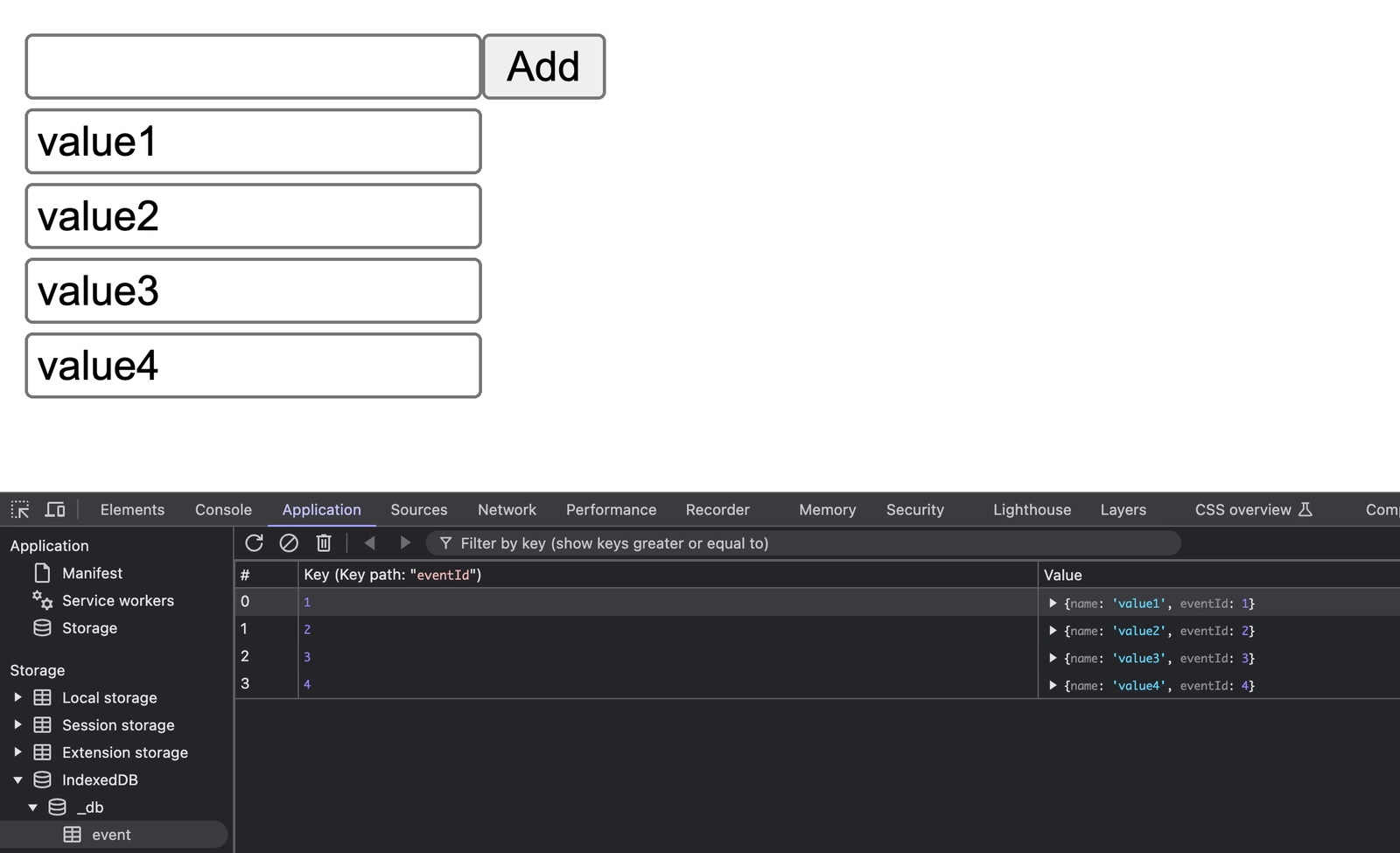Focus the Filter by key field
Image resolution: width=1400 pixels, height=853 pixels.
(x=805, y=543)
